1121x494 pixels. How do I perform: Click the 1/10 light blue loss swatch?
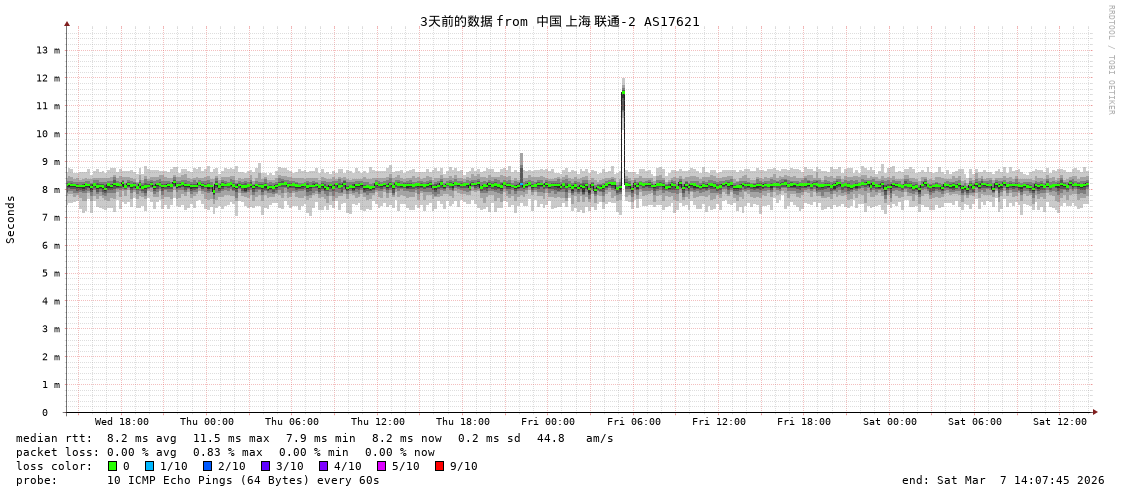[150, 466]
